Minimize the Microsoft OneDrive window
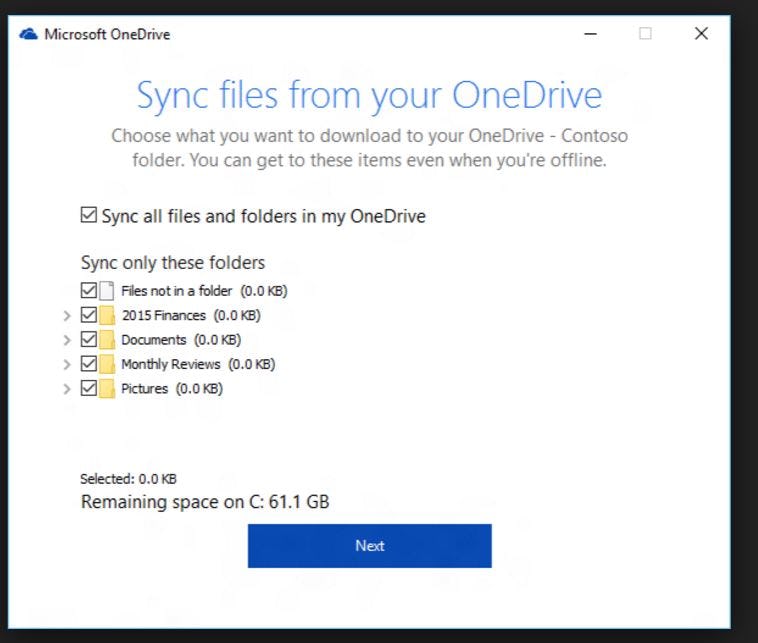The height and width of the screenshot is (643, 758). [x=590, y=34]
